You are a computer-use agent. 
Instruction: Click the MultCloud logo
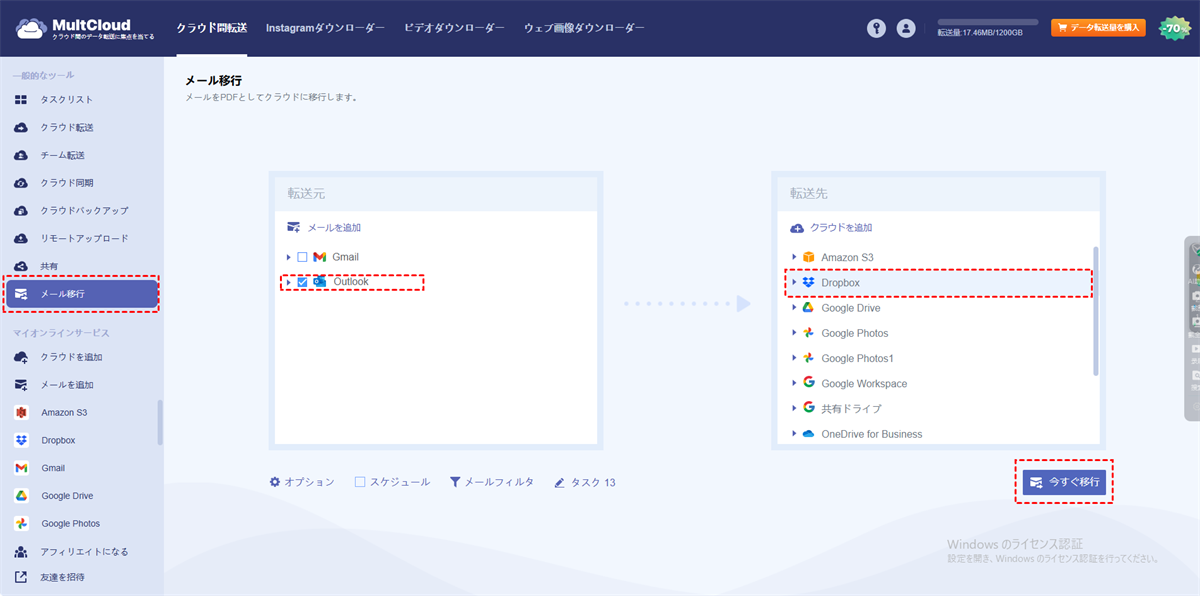click(86, 28)
